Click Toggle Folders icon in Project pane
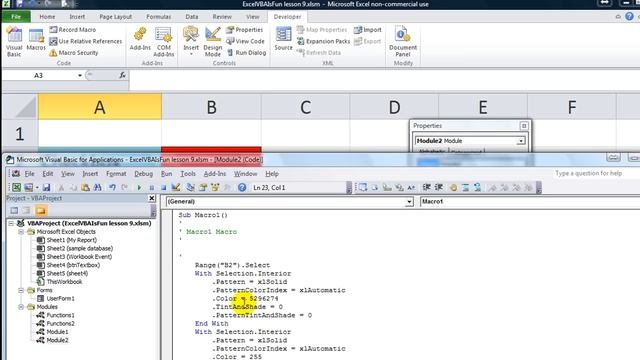Viewport: 640px width, 360px height. (x=40, y=211)
